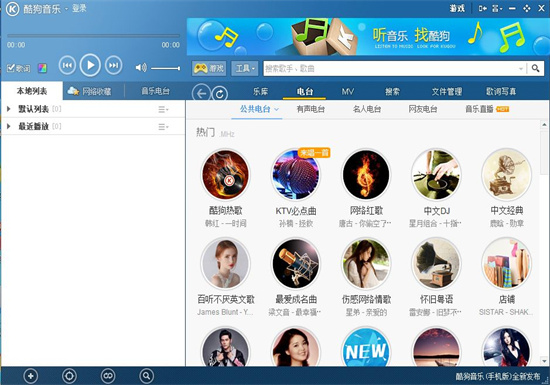Open 音乐直播 HOT sub-tab
Screen dimensions: 550x385
coord(487,109)
